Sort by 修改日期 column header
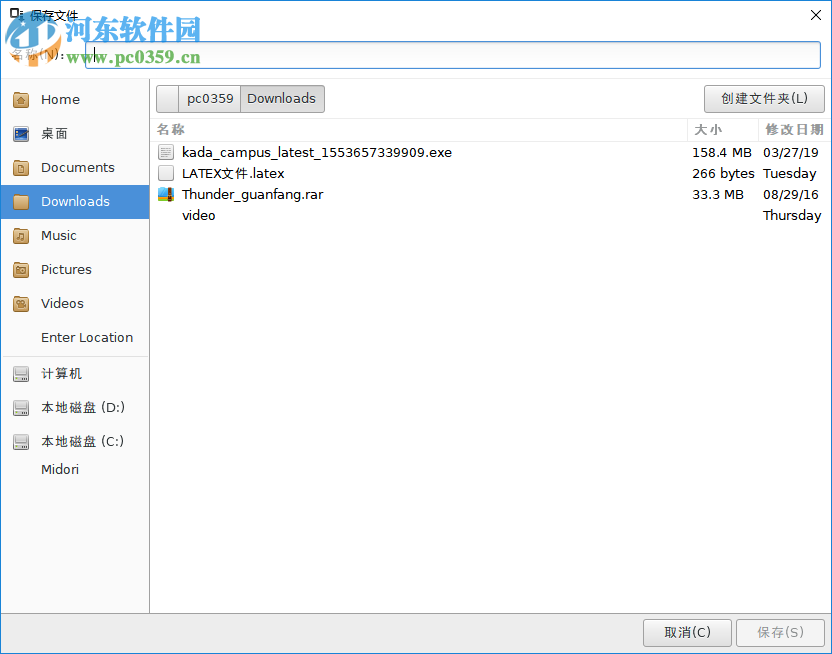 click(794, 130)
